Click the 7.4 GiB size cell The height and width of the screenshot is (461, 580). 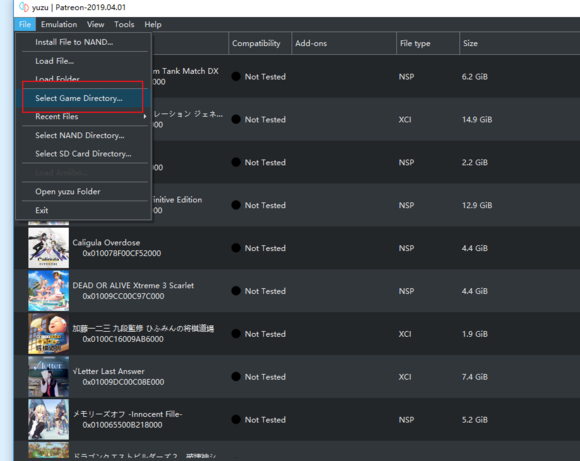tap(475, 377)
